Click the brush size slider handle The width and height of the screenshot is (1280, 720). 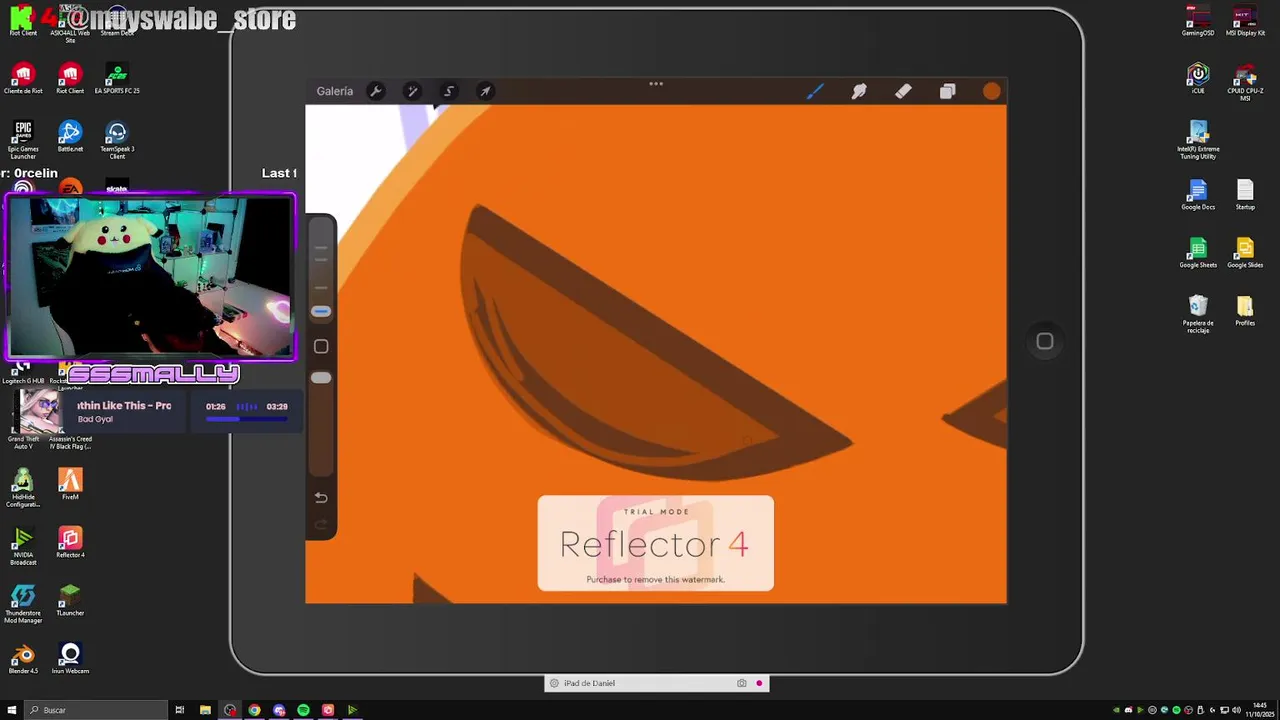pos(321,312)
